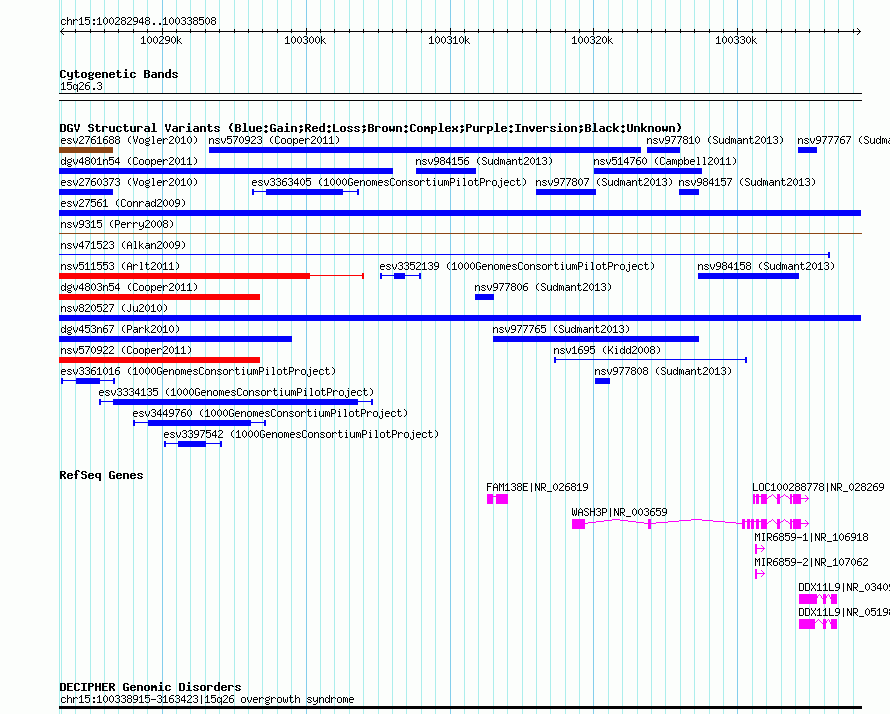Select the WASH3P first exon block

(578, 524)
